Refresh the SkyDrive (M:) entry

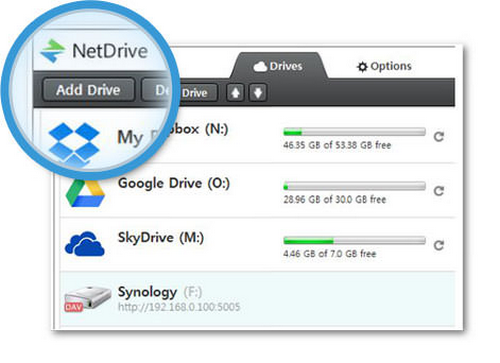point(439,245)
